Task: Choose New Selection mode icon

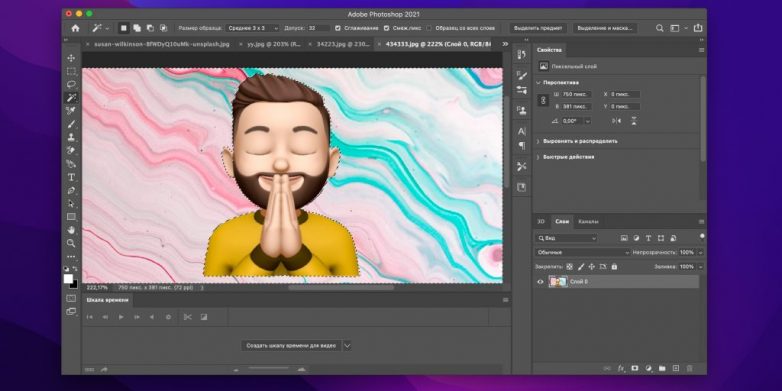Action: 124,28
